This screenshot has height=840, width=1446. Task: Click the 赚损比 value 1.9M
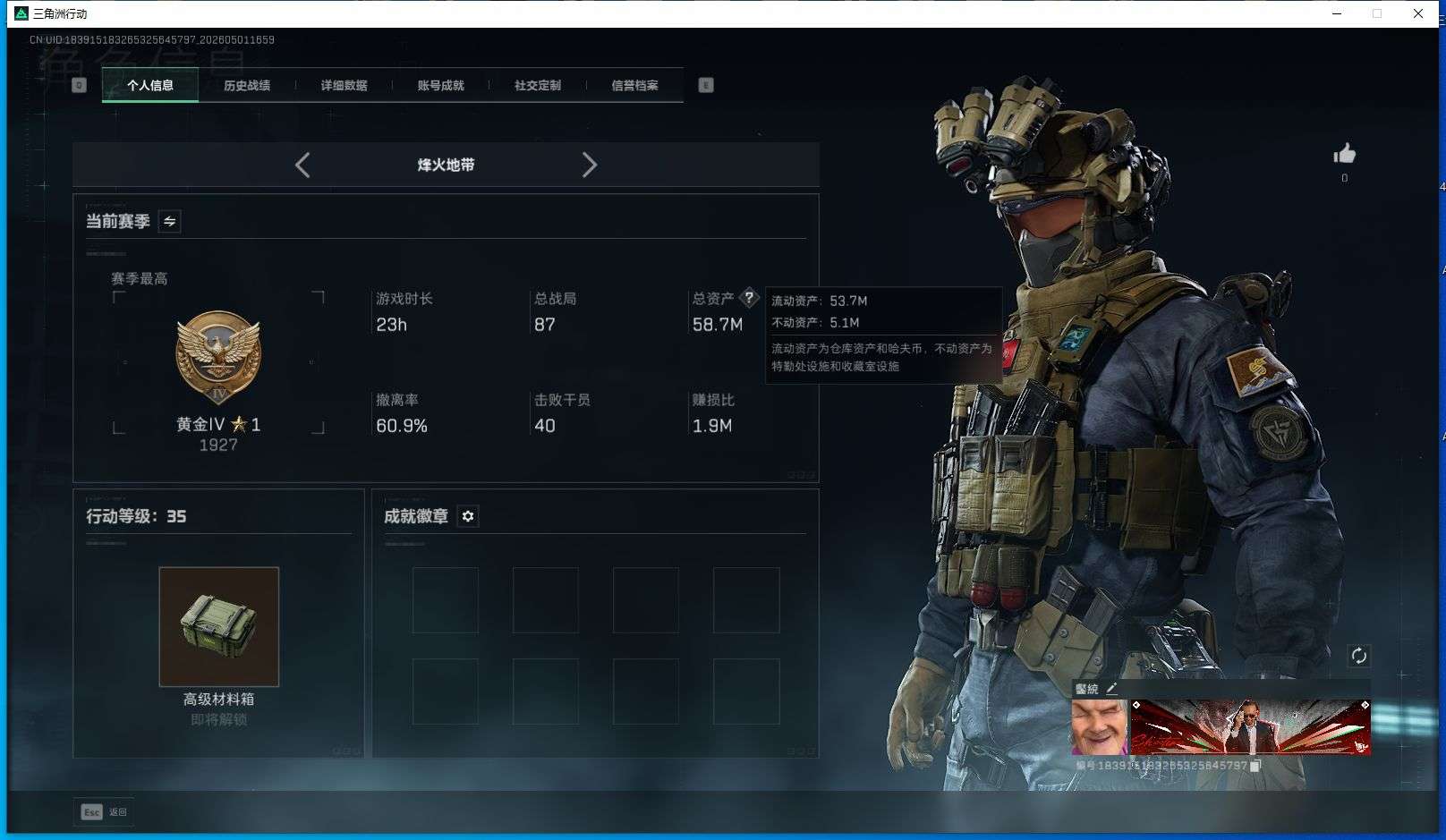(x=712, y=426)
